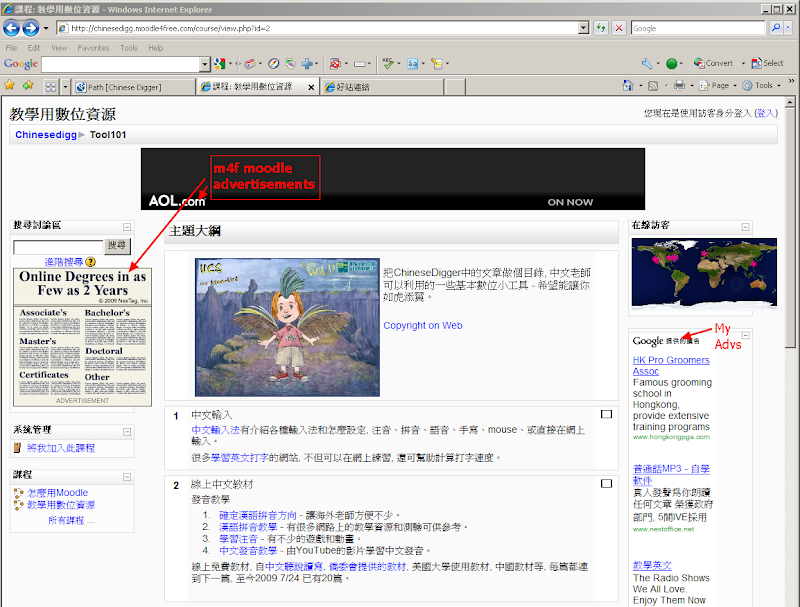The image size is (800, 607).
Task: Click the browser Forward arrow button
Action: 31,28
